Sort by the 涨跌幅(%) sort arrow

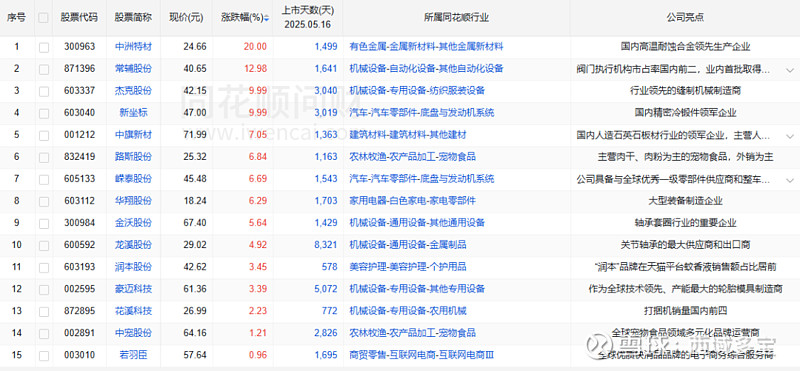(266, 18)
